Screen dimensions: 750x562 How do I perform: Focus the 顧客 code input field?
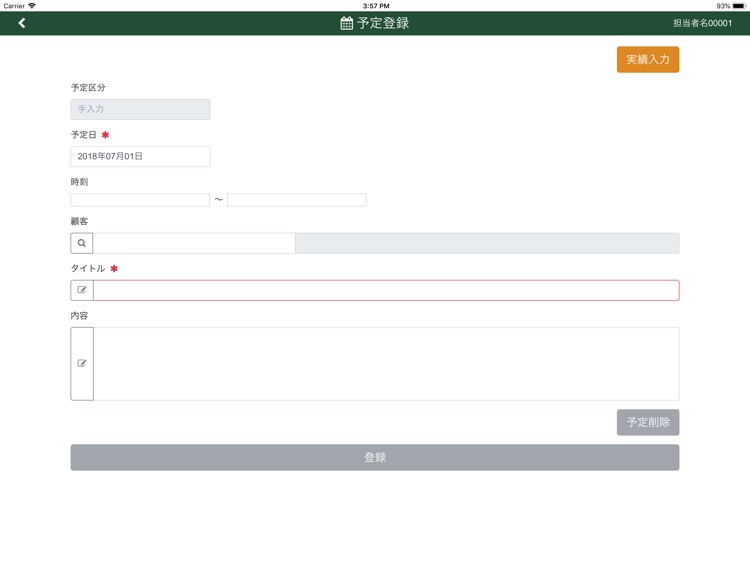click(194, 243)
